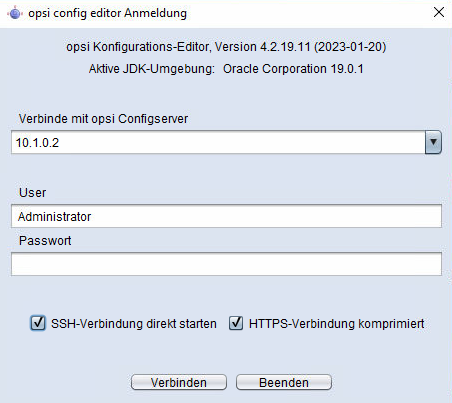Click the 'User' field label

tap(32, 193)
